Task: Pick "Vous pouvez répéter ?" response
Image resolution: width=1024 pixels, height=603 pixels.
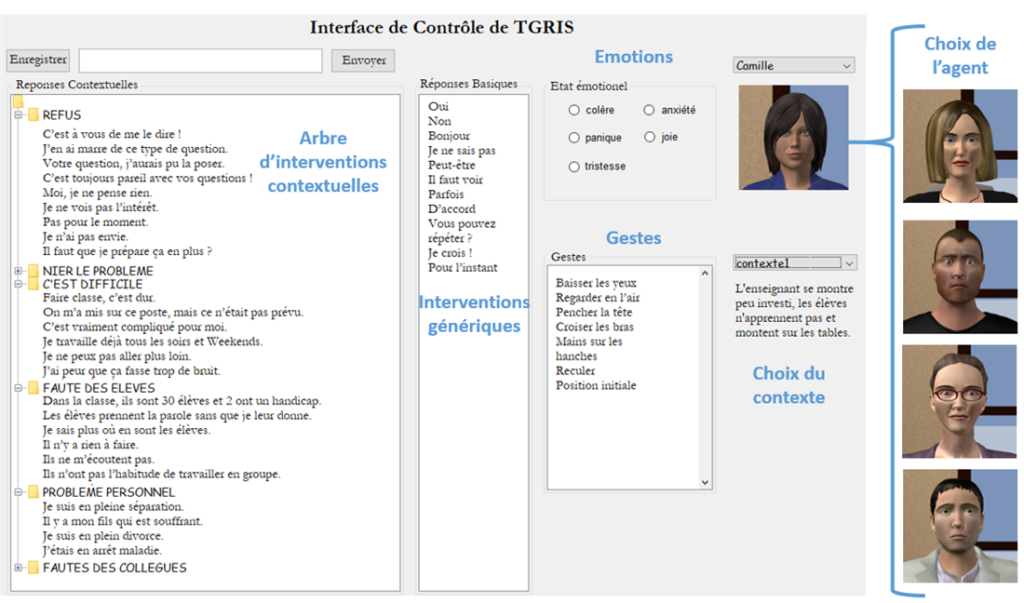Action: pos(462,231)
